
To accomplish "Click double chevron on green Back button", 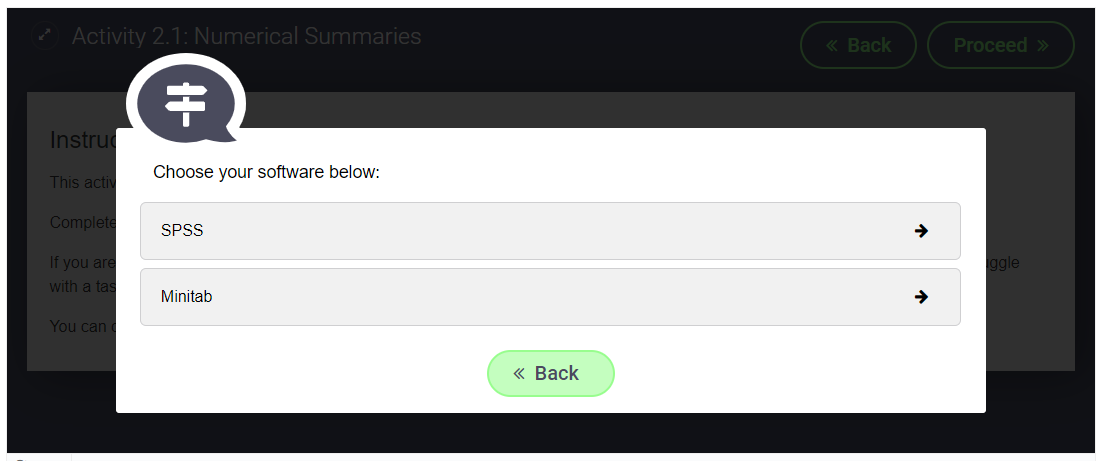I will coord(519,373).
